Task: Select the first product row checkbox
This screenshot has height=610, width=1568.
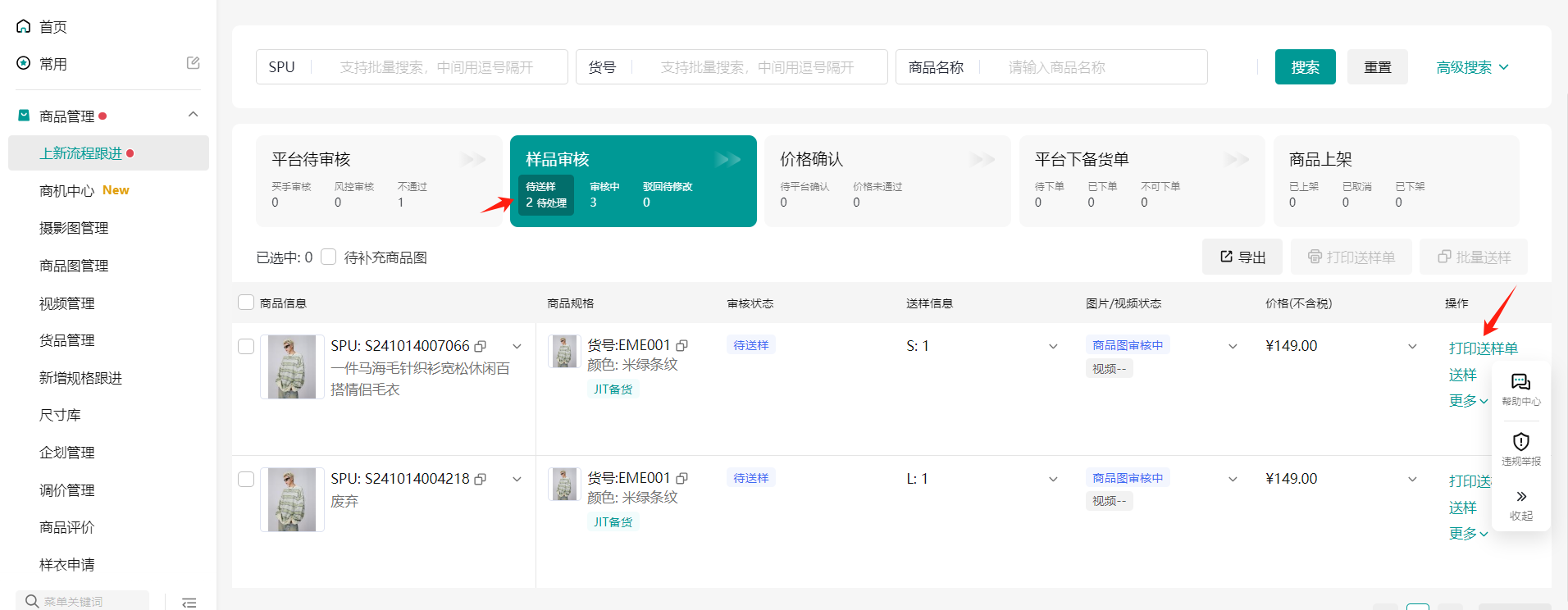Action: click(x=246, y=347)
